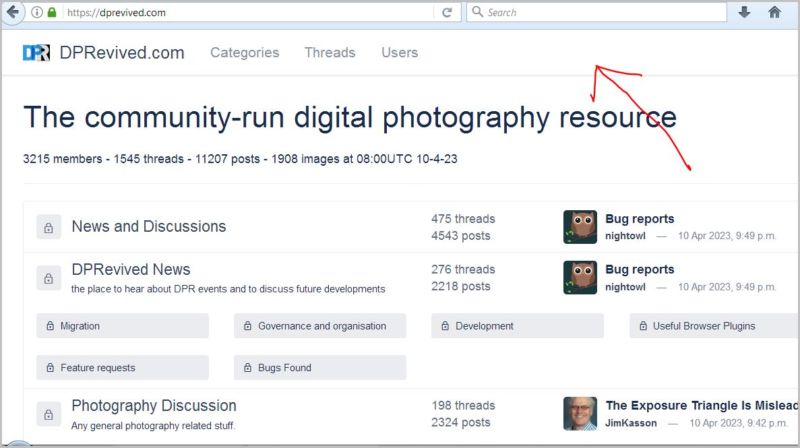The image size is (800, 448).
Task: Open site information icon in address bar
Action: click(x=37, y=12)
